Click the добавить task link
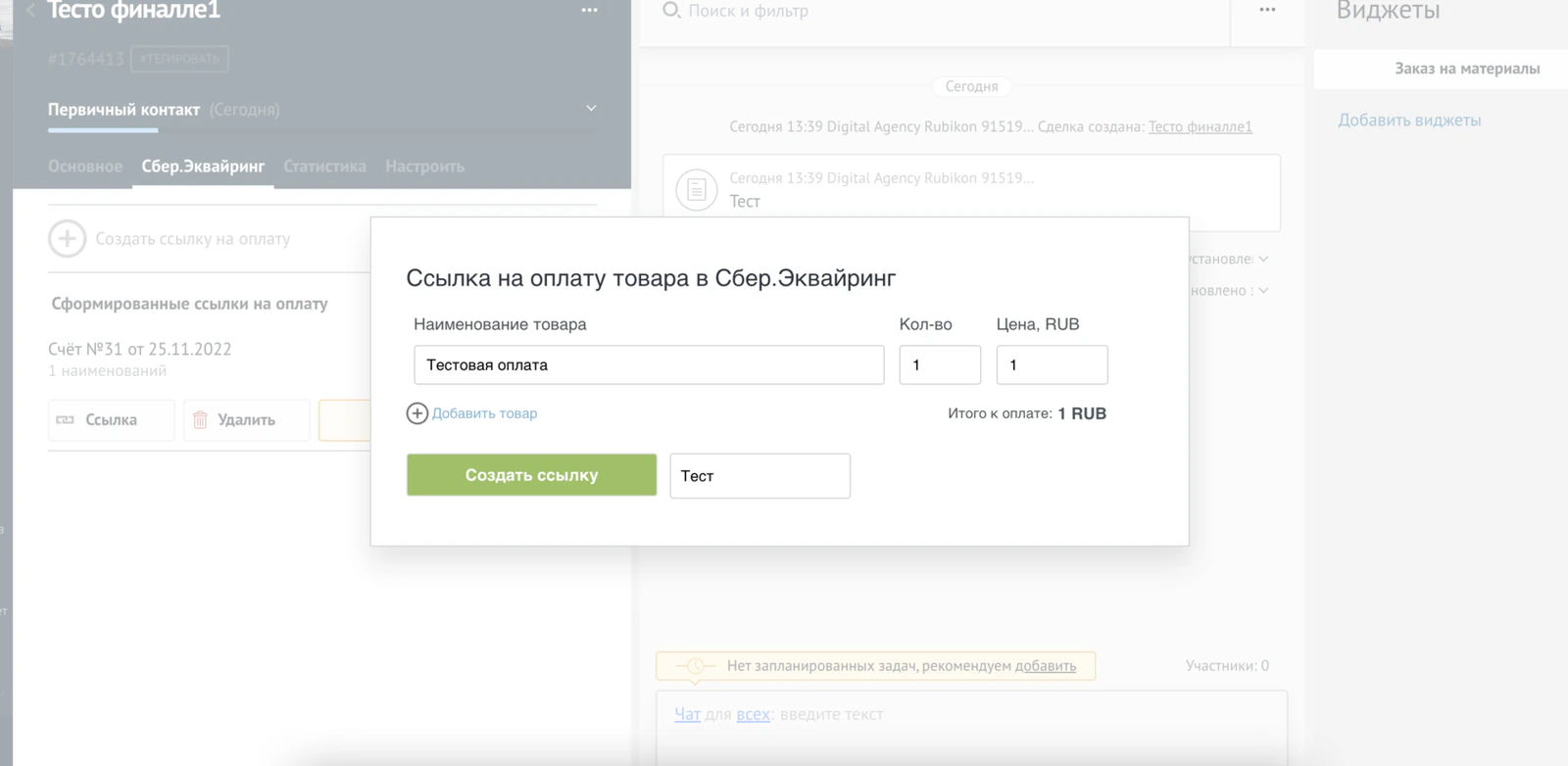 coord(1045,666)
